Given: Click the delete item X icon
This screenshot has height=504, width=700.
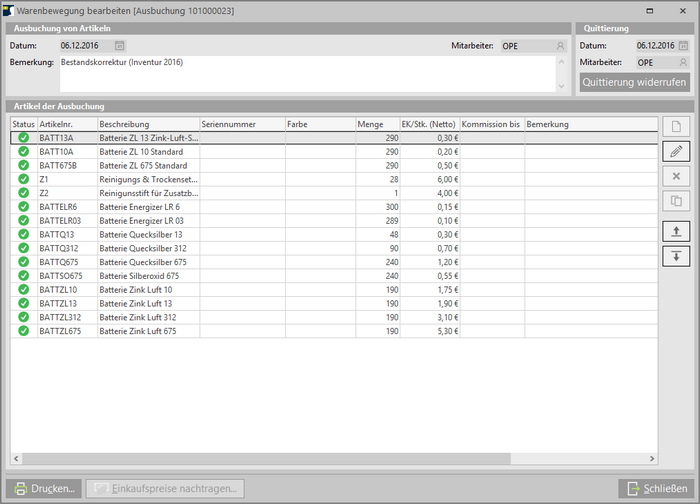Looking at the screenshot, I should [676, 176].
